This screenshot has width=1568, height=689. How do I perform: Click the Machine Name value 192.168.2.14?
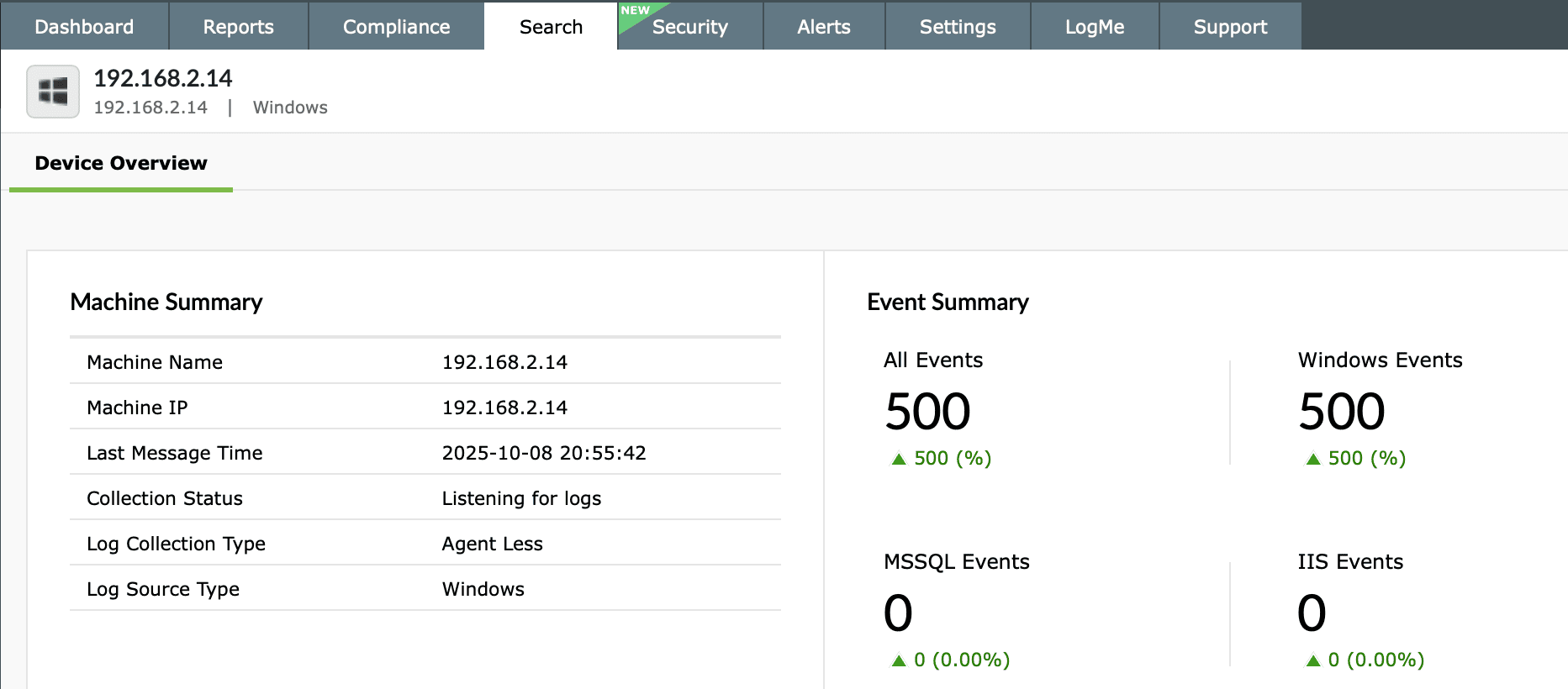504,362
